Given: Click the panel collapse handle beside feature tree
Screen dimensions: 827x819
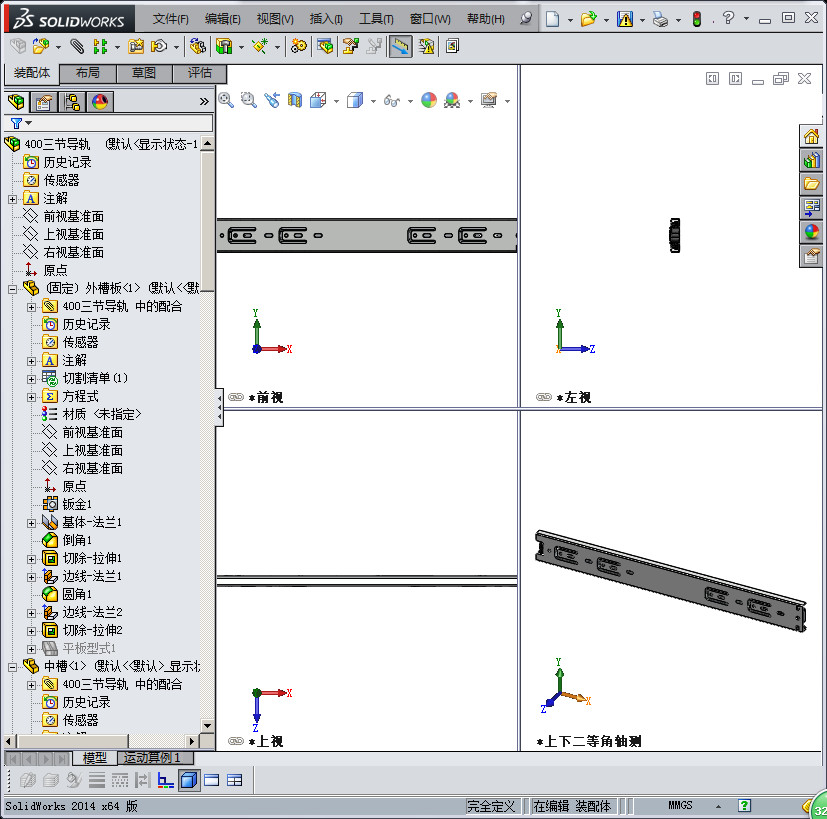Looking at the screenshot, I should pos(219,407).
